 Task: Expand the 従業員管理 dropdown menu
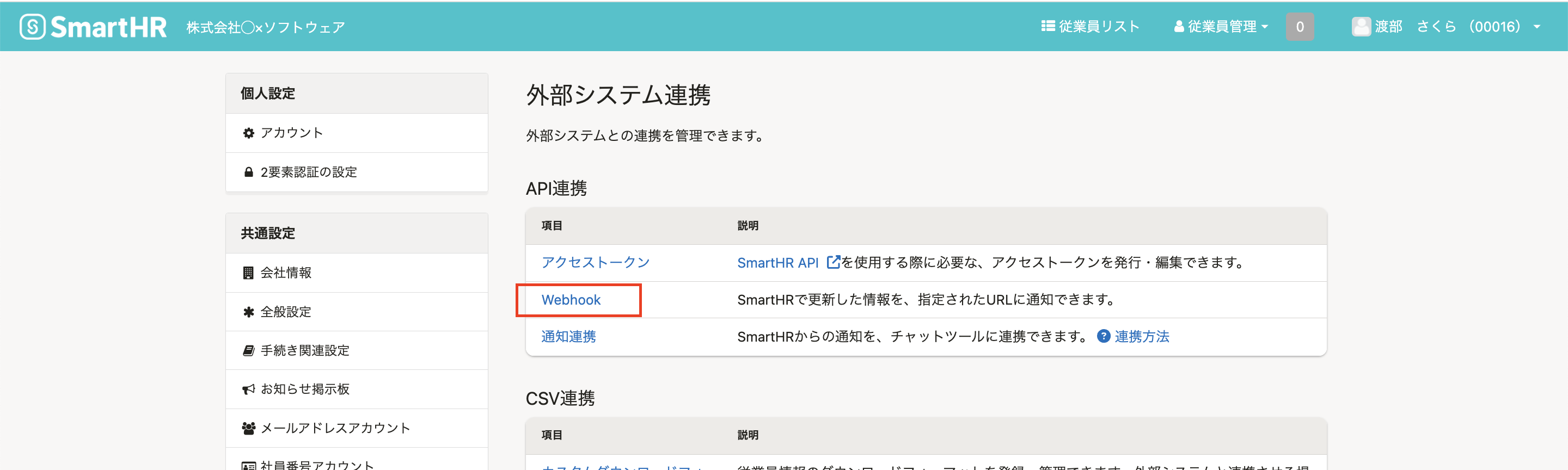point(1221,27)
